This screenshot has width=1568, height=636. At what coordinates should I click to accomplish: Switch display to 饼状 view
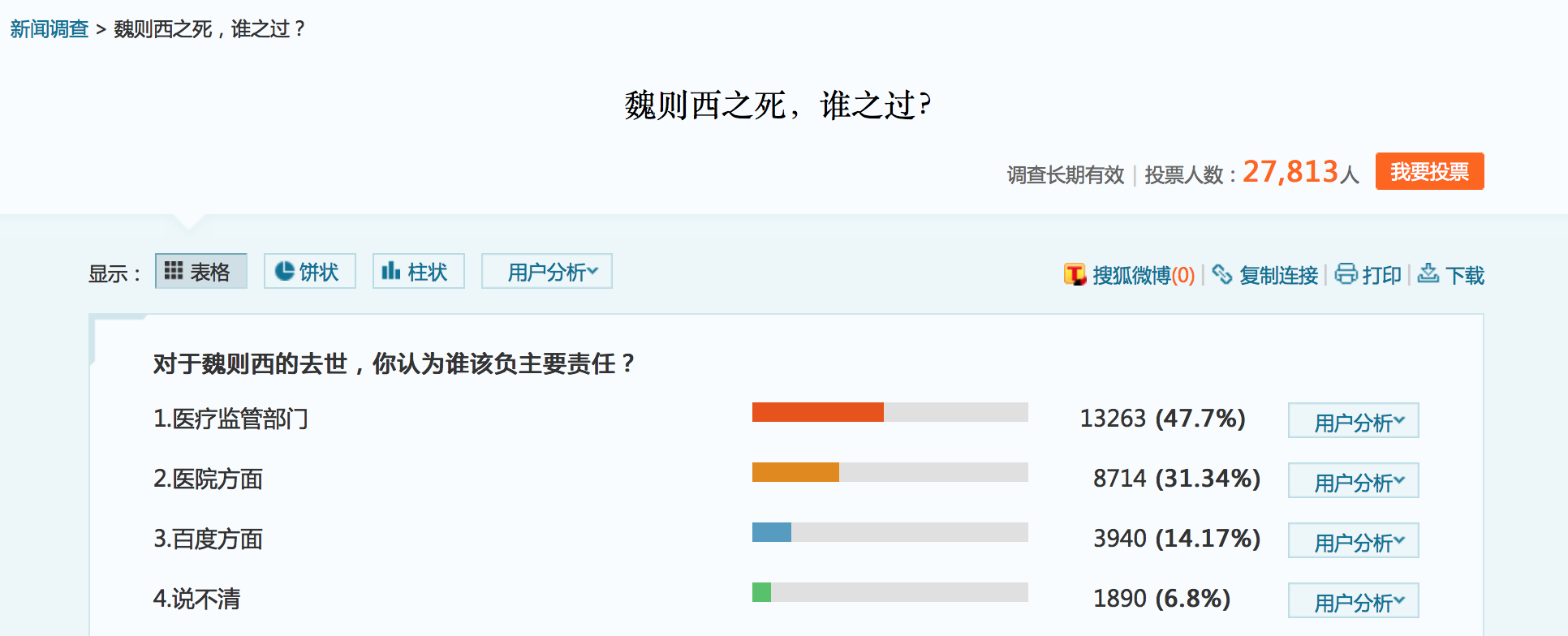pyautogui.click(x=310, y=271)
